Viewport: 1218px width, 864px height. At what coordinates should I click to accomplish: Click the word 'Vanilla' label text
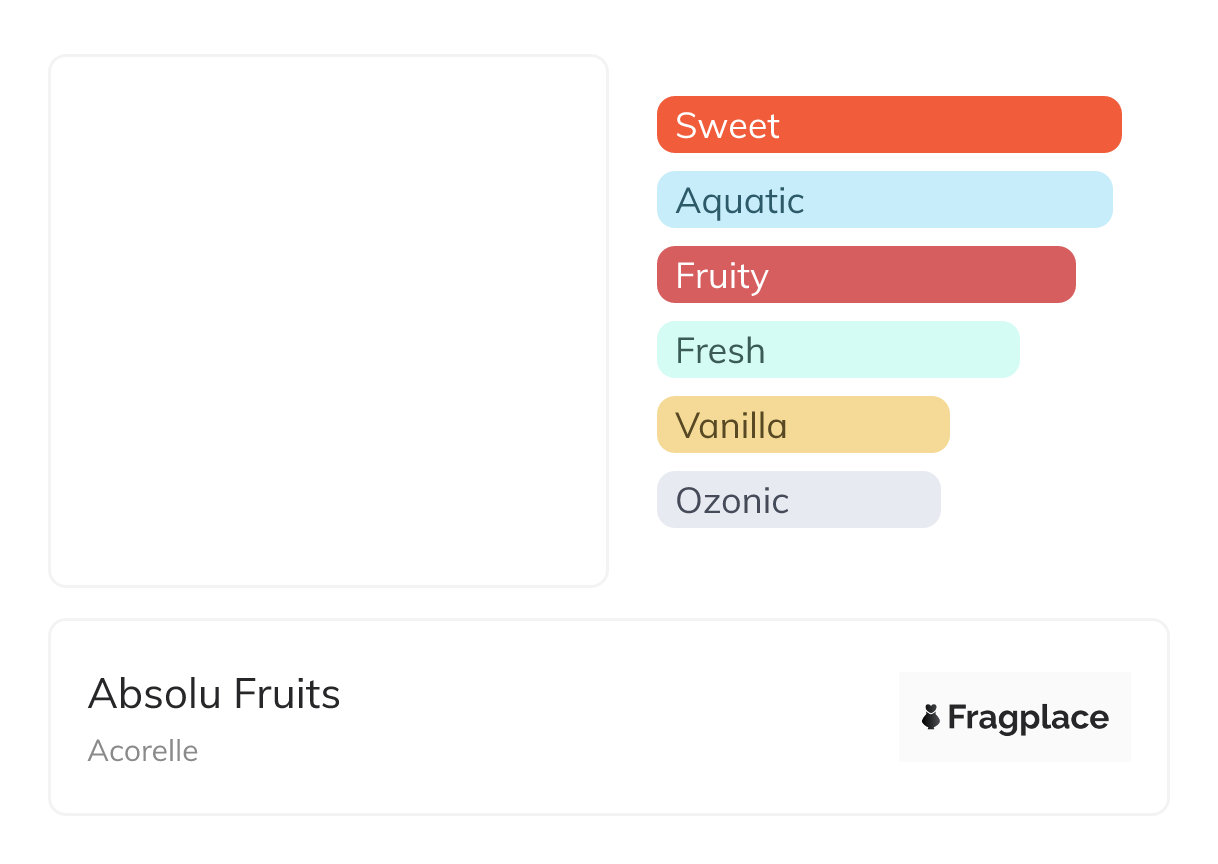coord(731,426)
